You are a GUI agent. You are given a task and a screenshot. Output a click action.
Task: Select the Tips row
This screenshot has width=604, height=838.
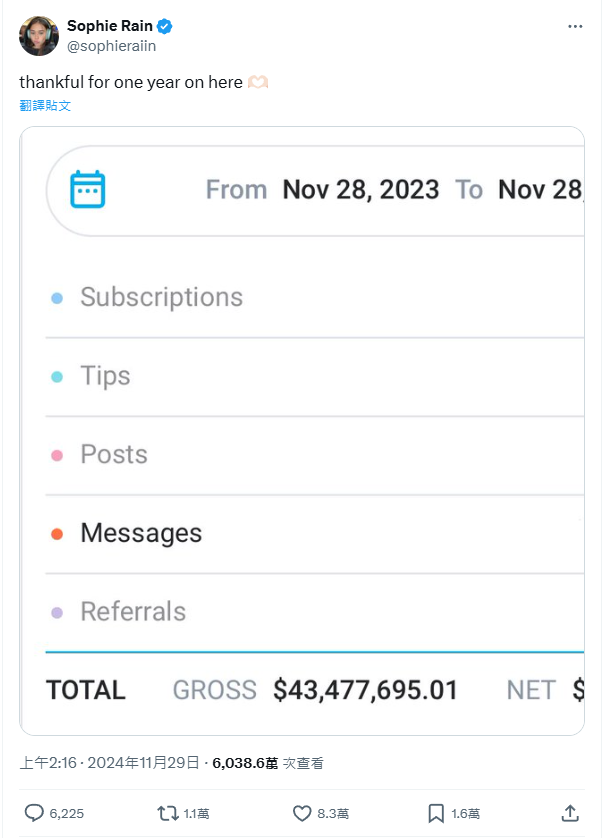pos(314,376)
